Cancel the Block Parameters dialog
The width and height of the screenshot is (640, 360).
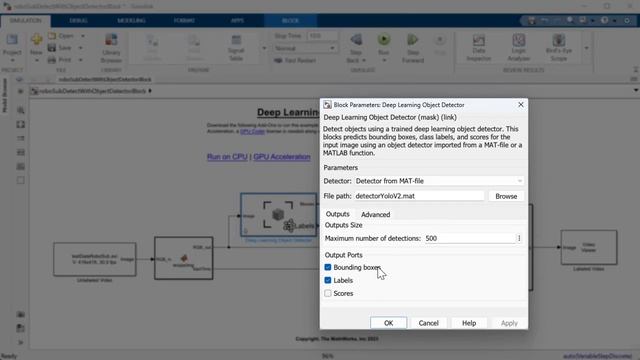(429, 323)
